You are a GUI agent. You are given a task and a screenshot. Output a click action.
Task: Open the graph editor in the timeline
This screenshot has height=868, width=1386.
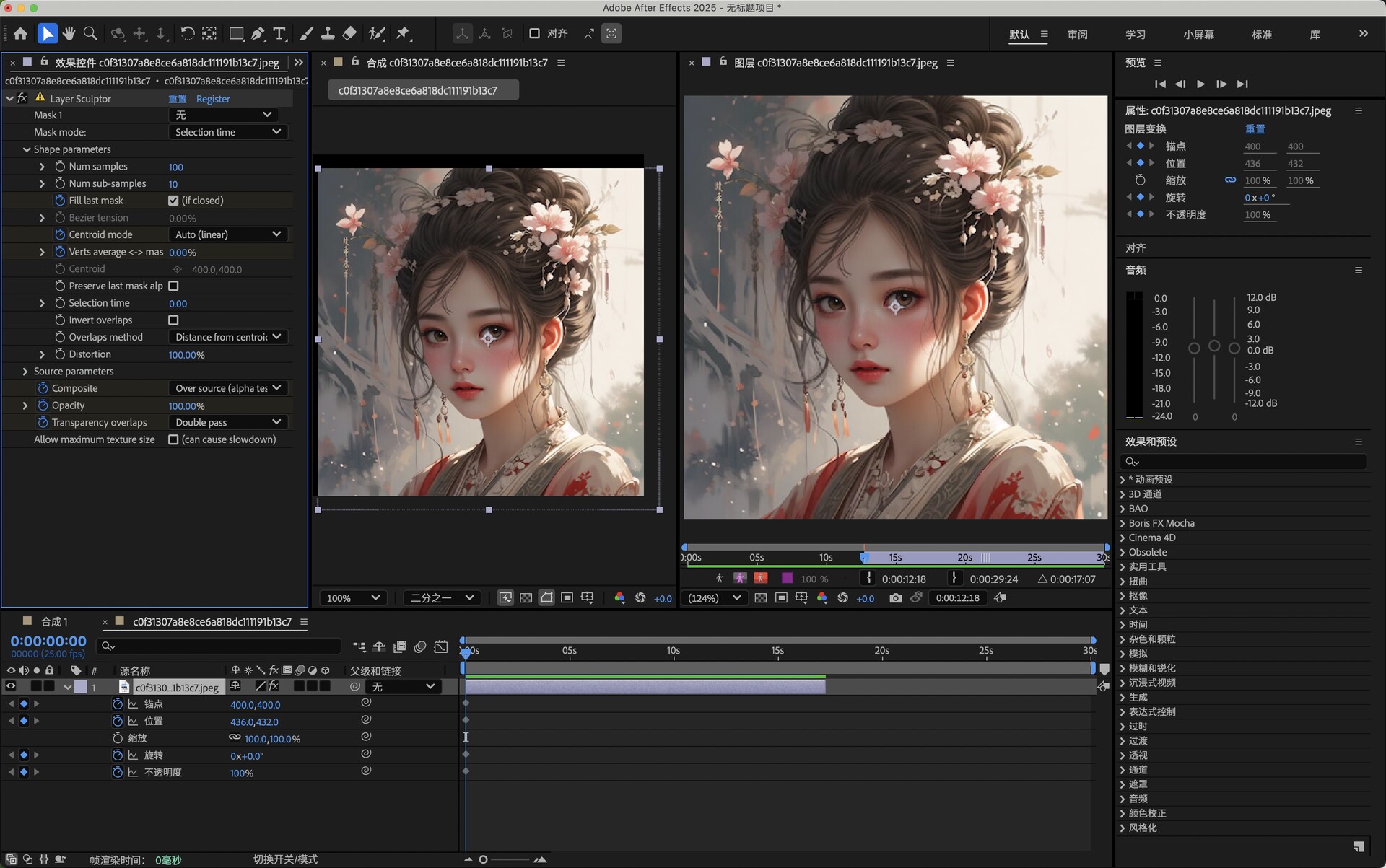click(440, 646)
